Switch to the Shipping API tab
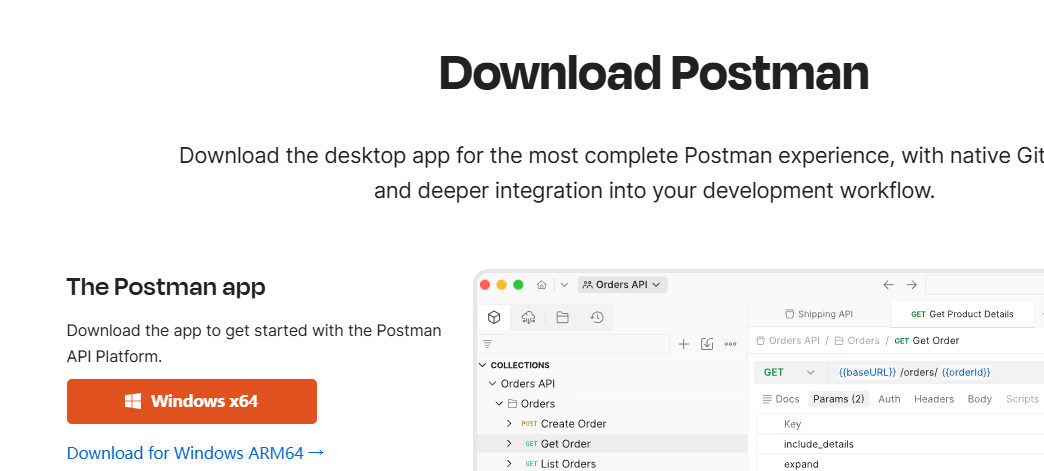The height and width of the screenshot is (471, 1044). point(818,314)
